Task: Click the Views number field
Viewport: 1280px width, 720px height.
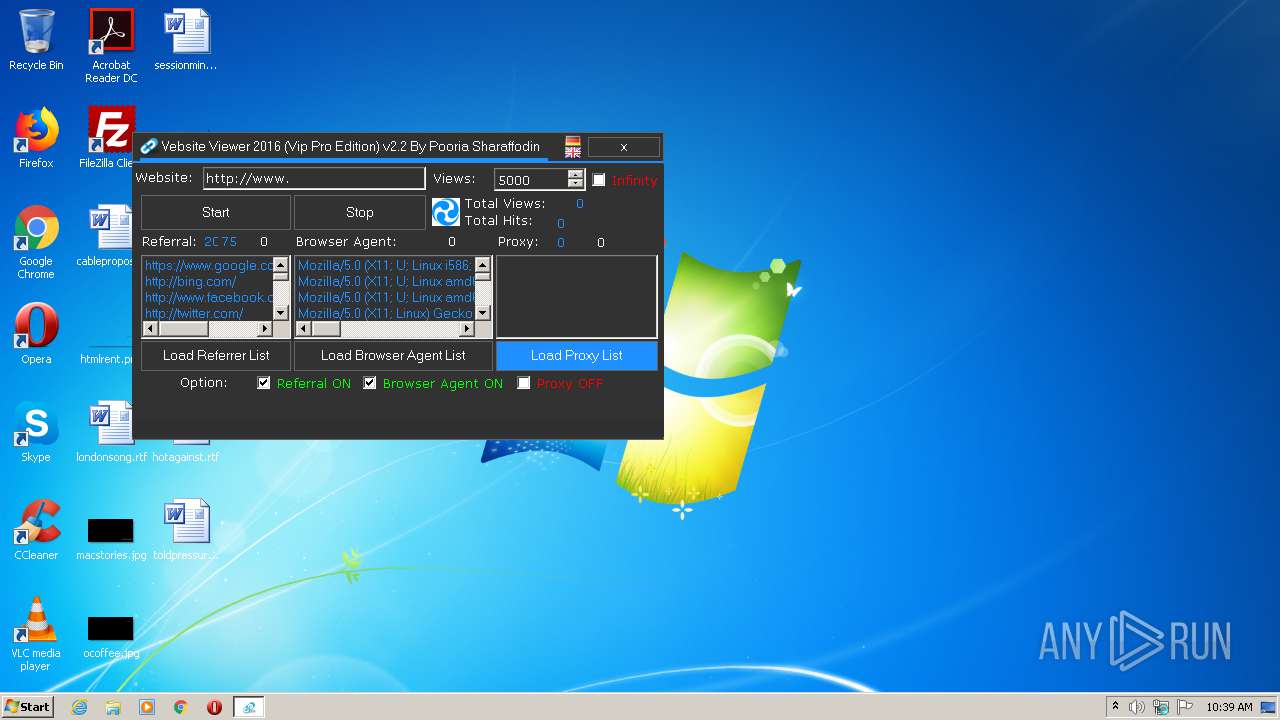Action: [531, 180]
